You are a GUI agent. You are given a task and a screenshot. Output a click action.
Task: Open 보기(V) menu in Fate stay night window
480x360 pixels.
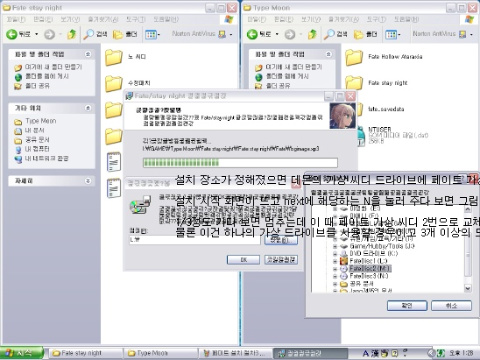tap(70, 19)
